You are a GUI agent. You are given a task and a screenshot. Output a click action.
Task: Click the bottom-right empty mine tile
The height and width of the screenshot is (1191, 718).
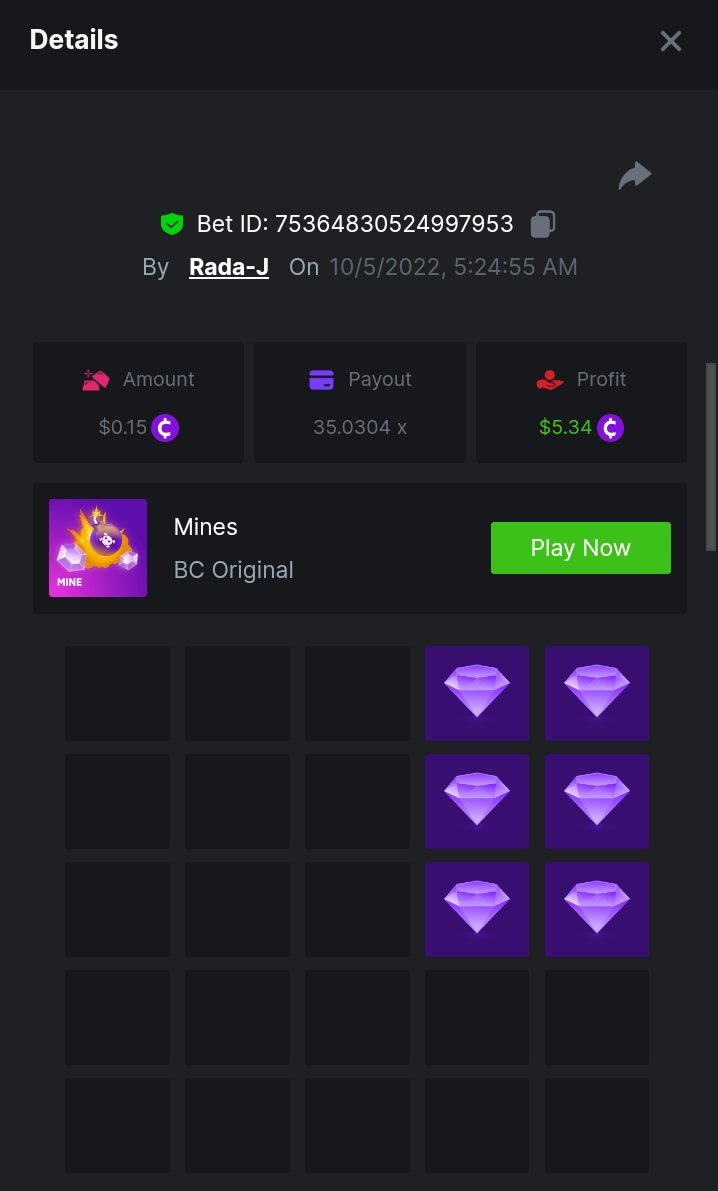pos(597,1125)
